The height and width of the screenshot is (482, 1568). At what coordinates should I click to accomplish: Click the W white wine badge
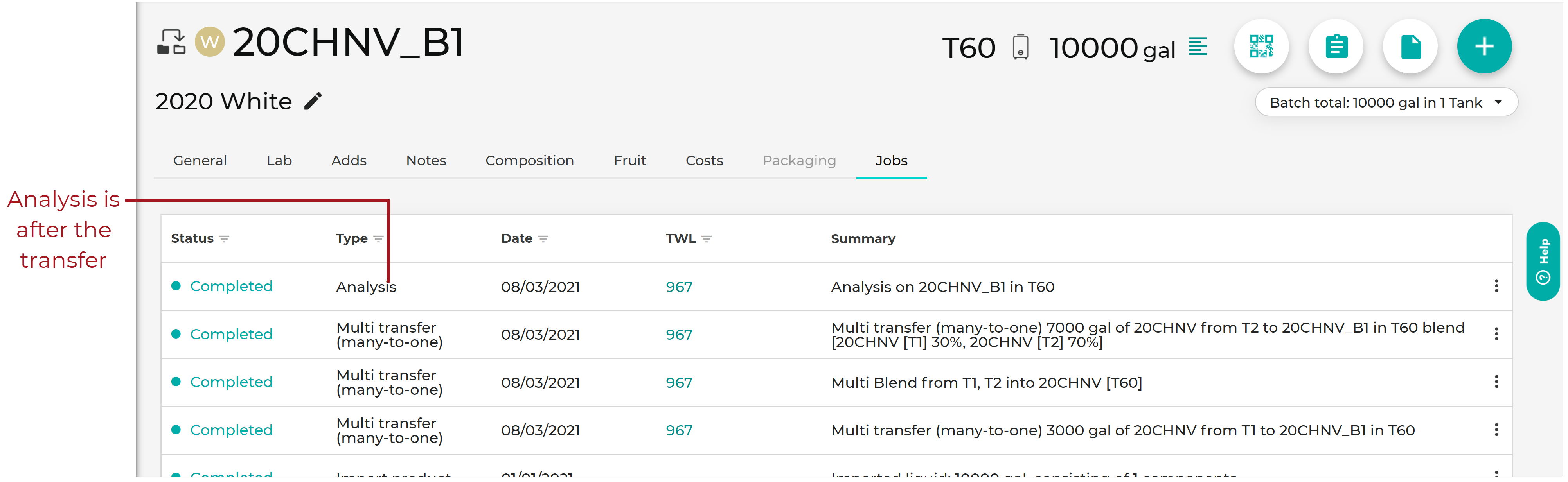coord(209,42)
